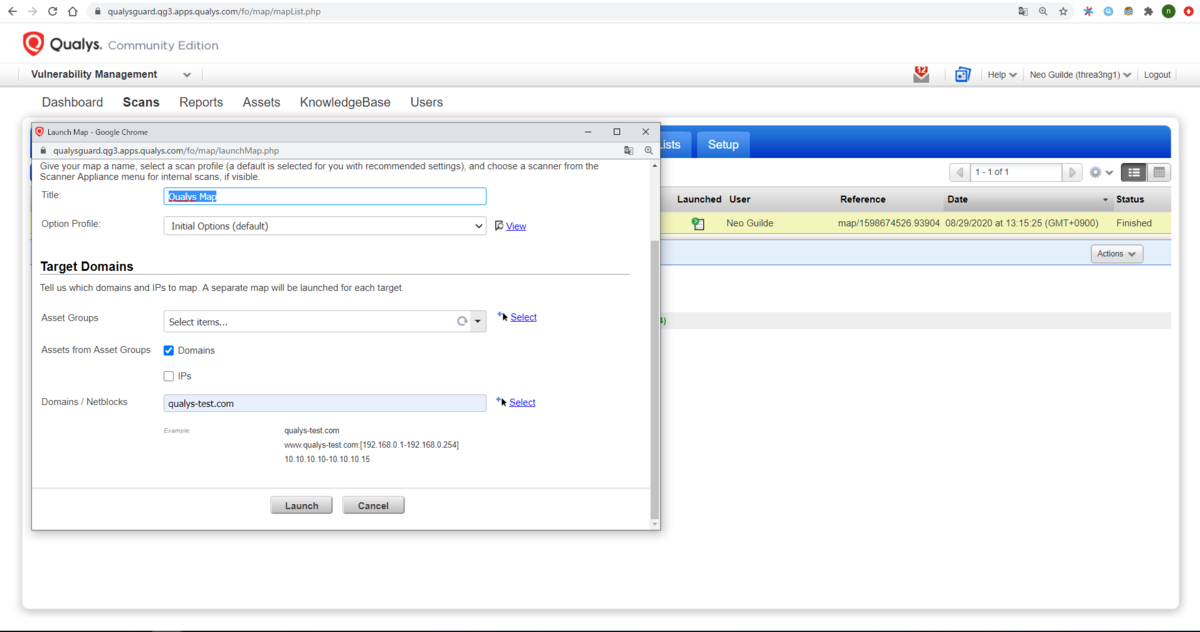Click the 08/29/2020 at 13:15:25 date cell

(x=1023, y=223)
